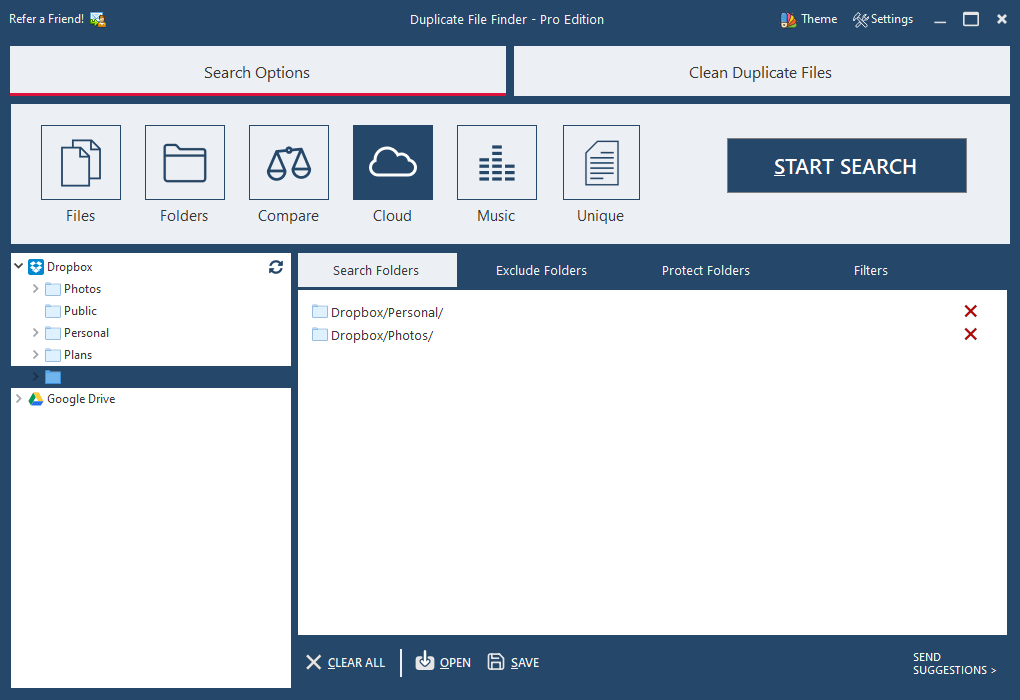Click the Refer a Friend link text
The width and height of the screenshot is (1020, 700).
(x=46, y=19)
